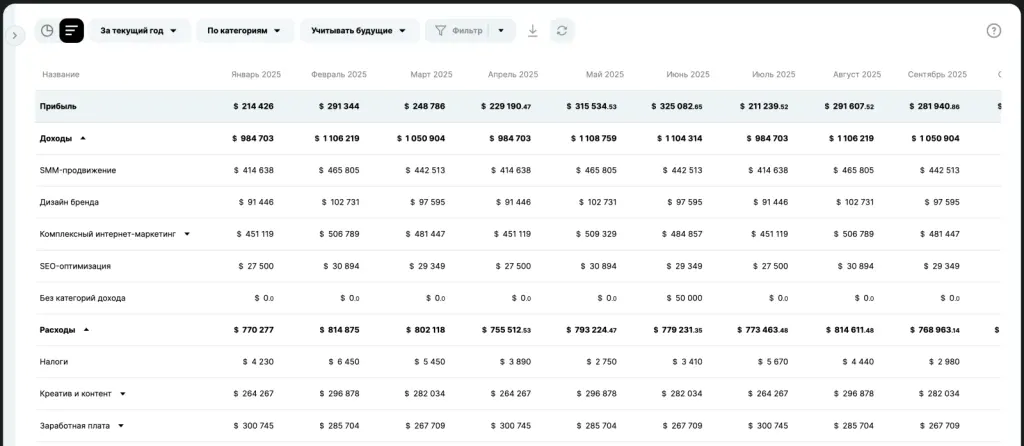
Task: Click the Прибыль value $ 291 344 for February
Action: pyautogui.click(x=339, y=106)
